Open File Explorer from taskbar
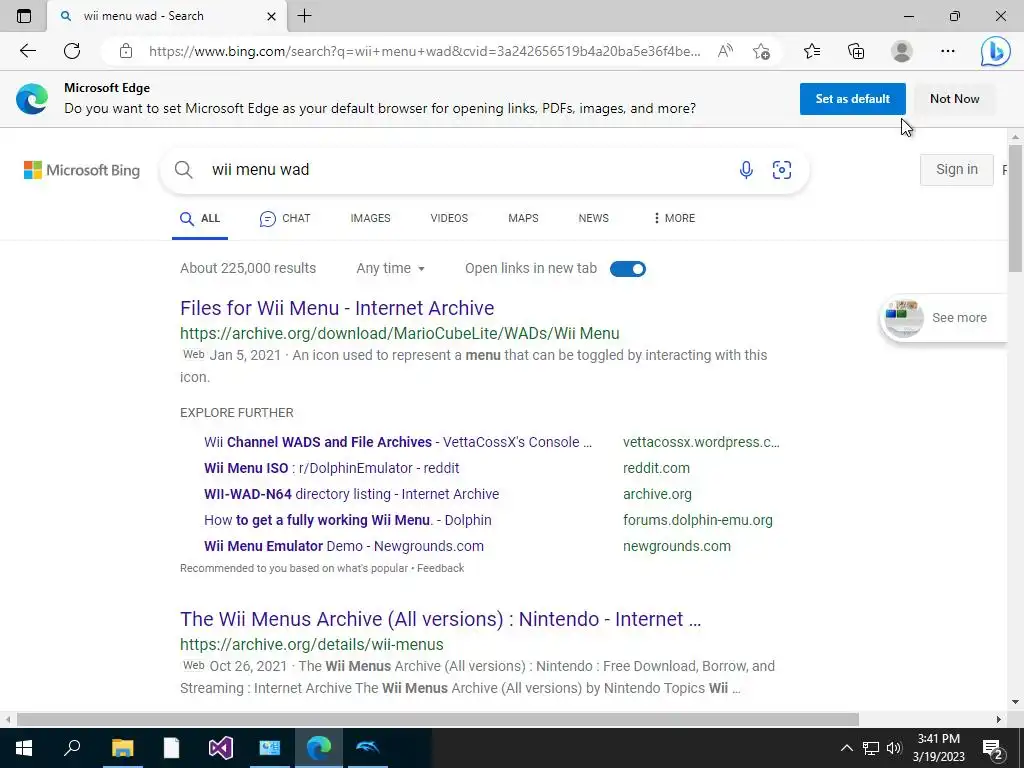 point(122,748)
